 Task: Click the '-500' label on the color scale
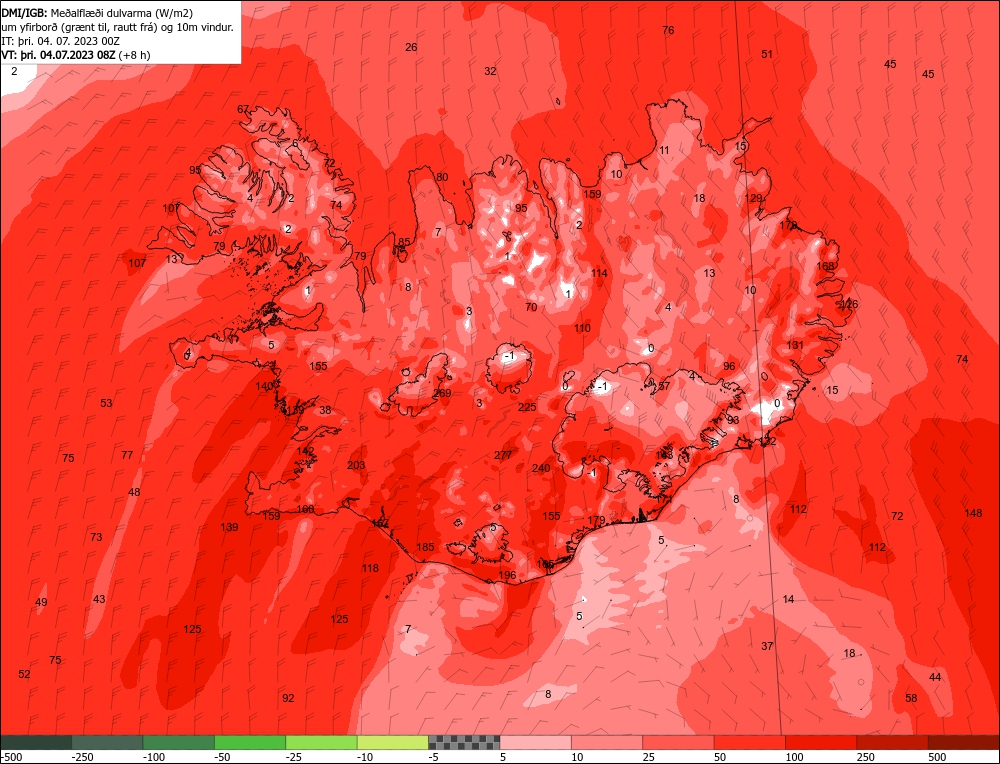click(11, 756)
